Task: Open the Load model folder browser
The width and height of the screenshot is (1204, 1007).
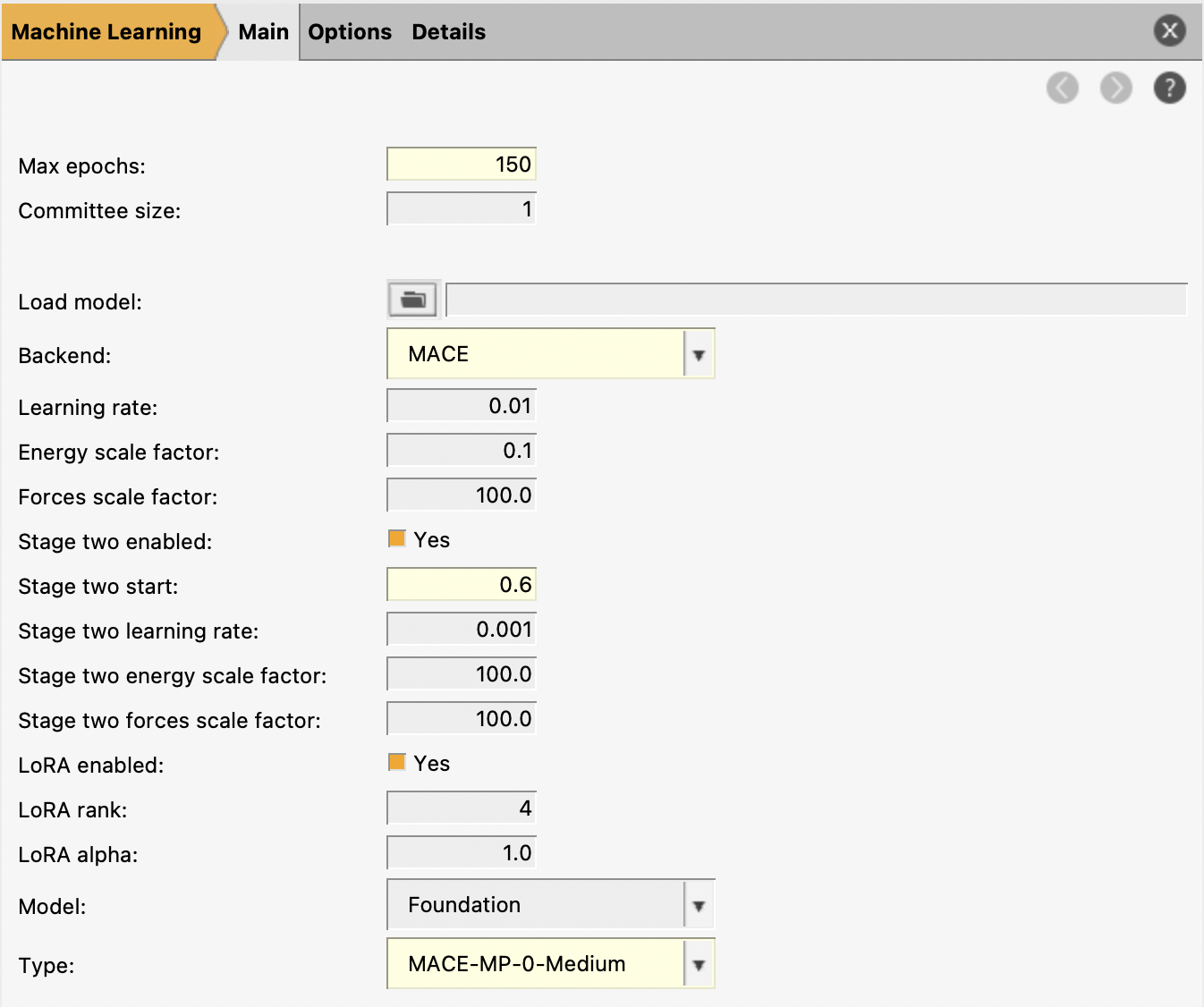Action: [x=412, y=300]
